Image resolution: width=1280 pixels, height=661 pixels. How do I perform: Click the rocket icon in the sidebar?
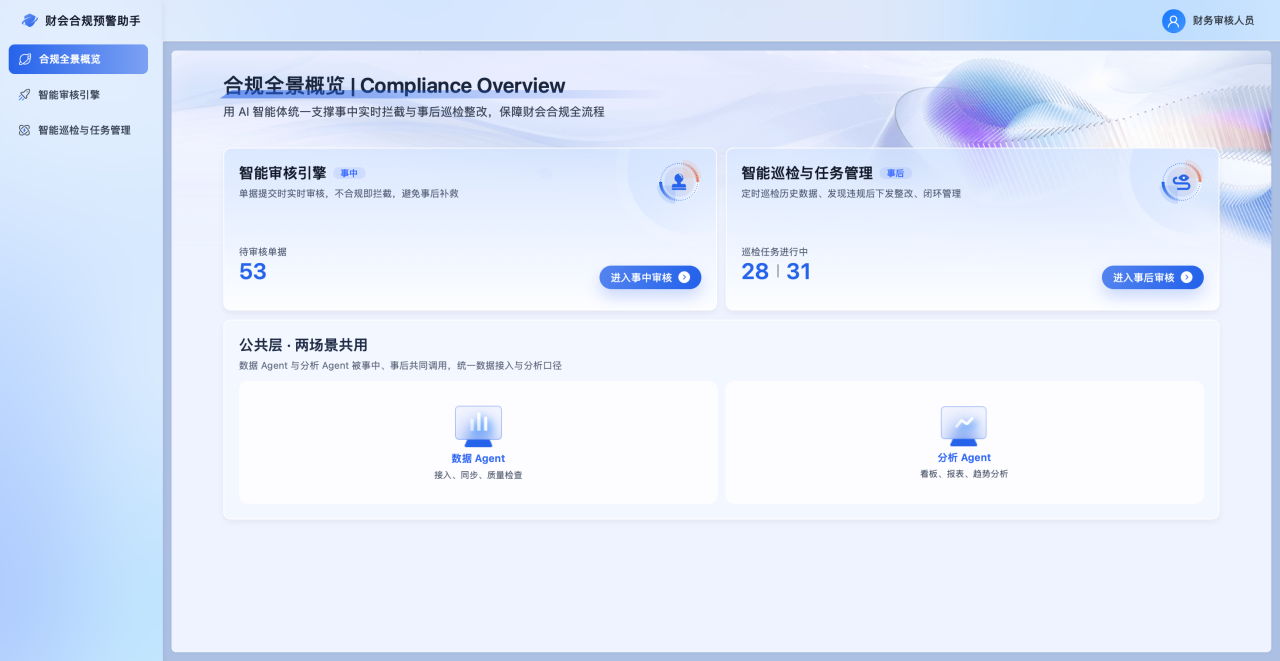click(x=25, y=95)
